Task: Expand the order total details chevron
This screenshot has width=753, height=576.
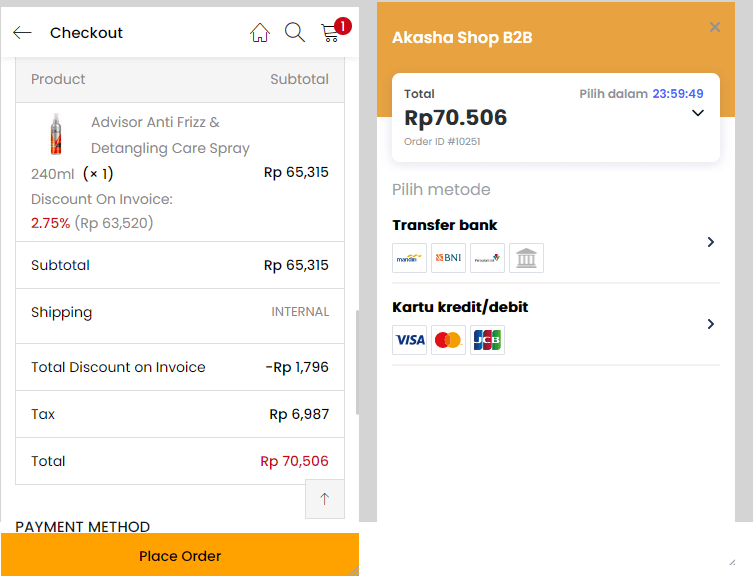Action: point(698,113)
